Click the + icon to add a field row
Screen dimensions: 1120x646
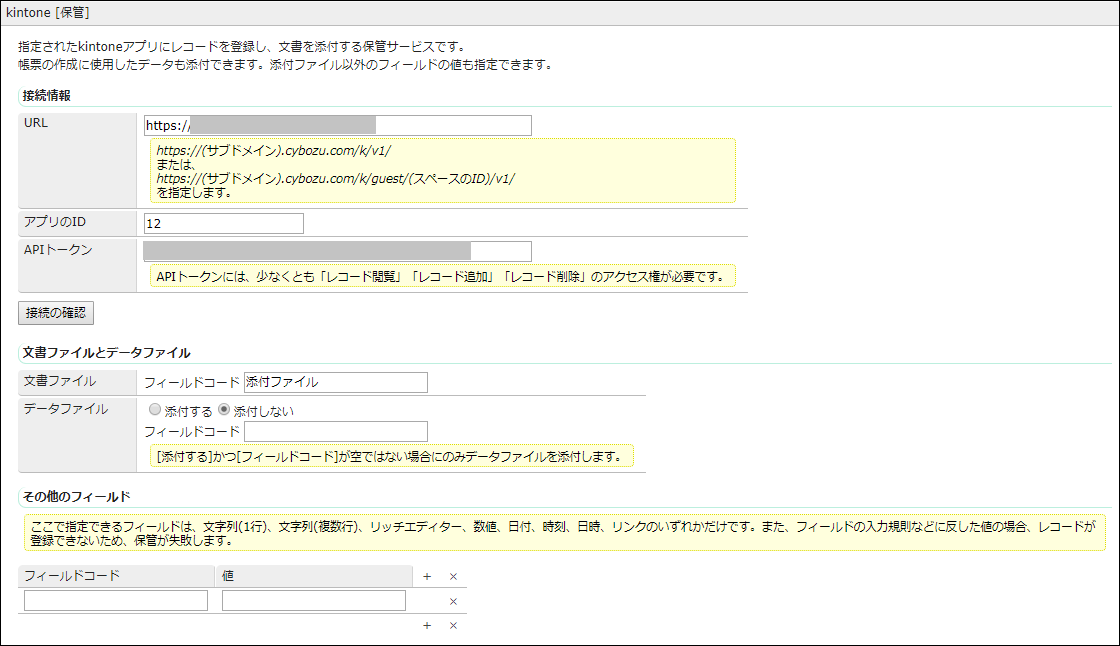coord(427,576)
